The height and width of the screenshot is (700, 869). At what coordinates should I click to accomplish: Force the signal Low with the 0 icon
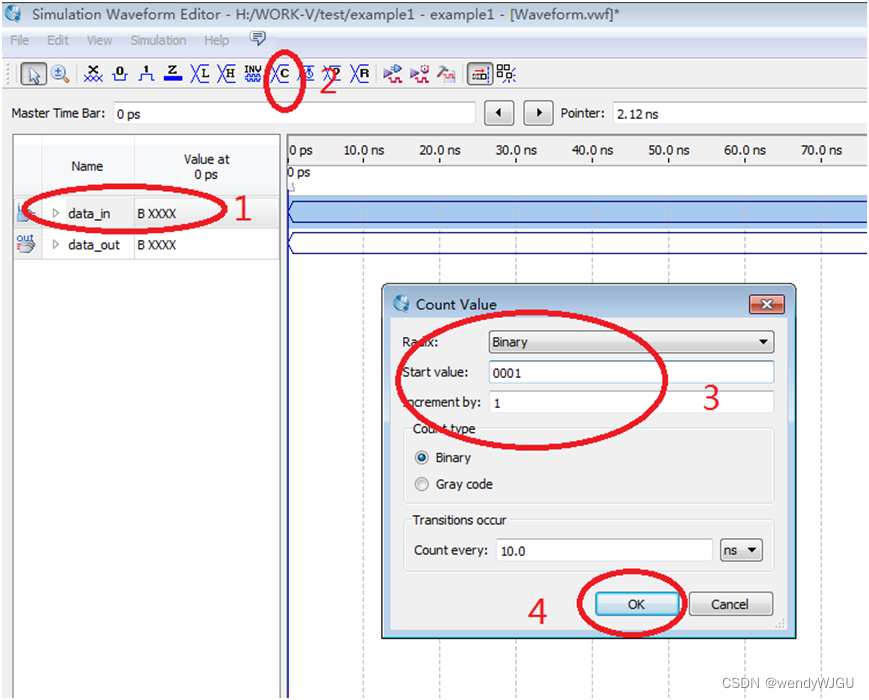(120, 74)
